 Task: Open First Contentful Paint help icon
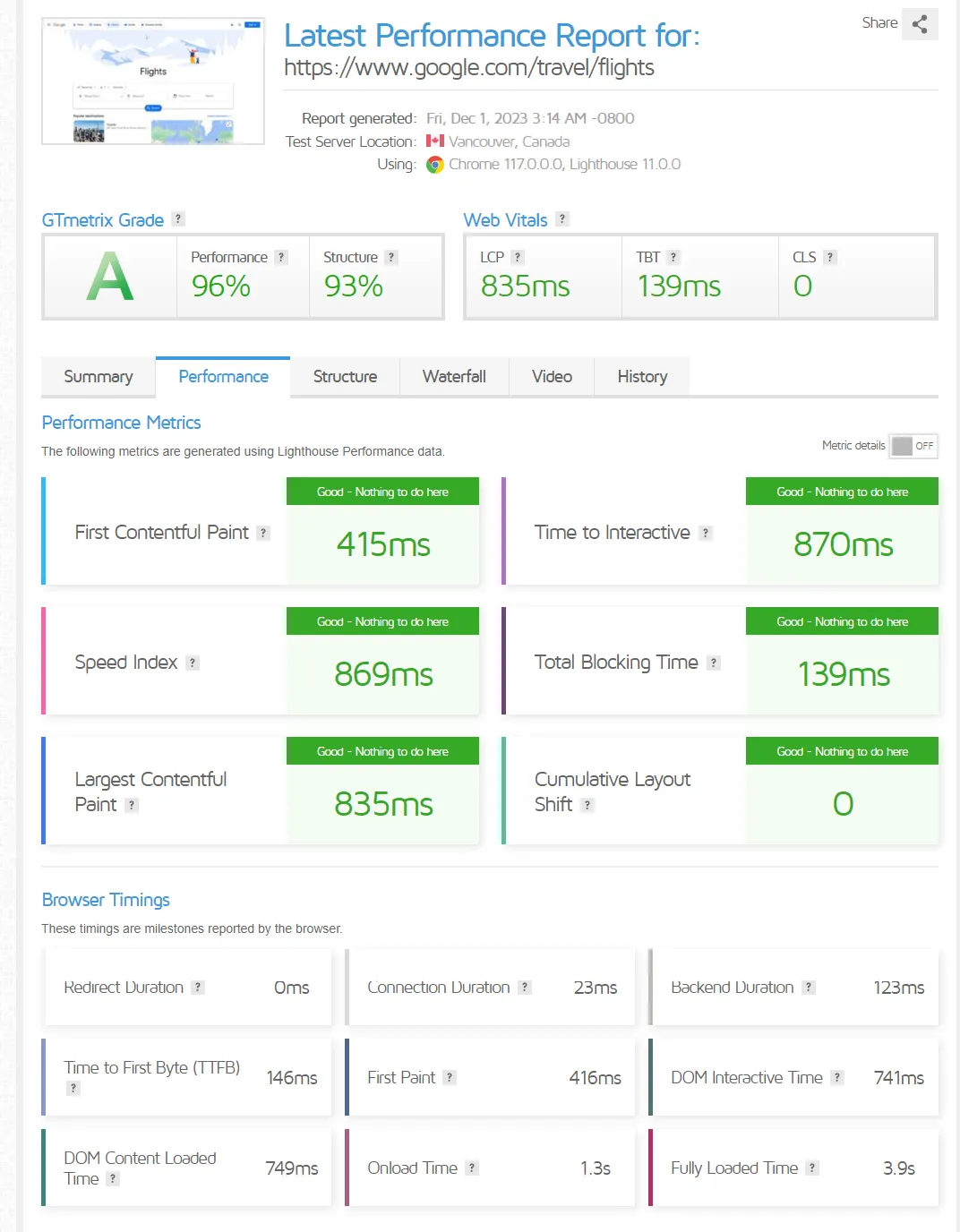tap(263, 533)
